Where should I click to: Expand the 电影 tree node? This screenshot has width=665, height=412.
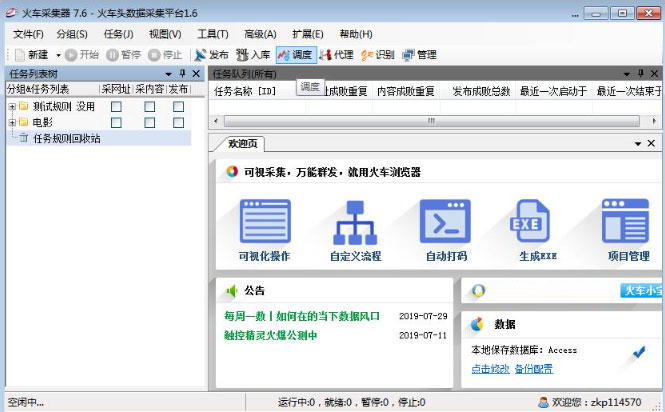point(12,123)
